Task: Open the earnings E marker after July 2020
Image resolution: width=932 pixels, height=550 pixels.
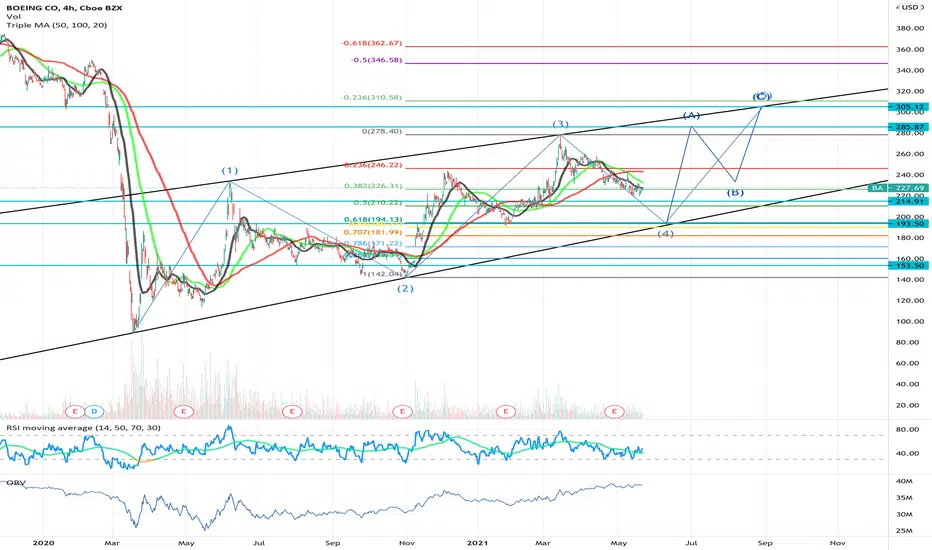Action: [291, 411]
